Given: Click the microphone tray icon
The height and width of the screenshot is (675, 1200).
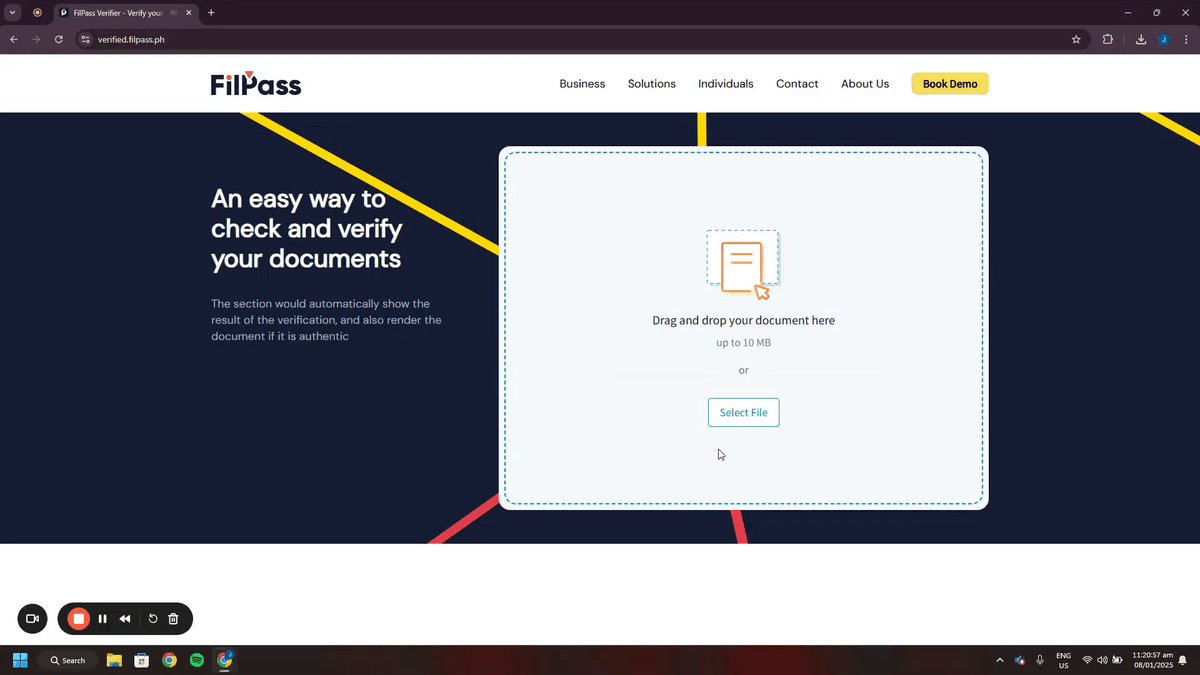Looking at the screenshot, I should pyautogui.click(x=1040, y=660).
